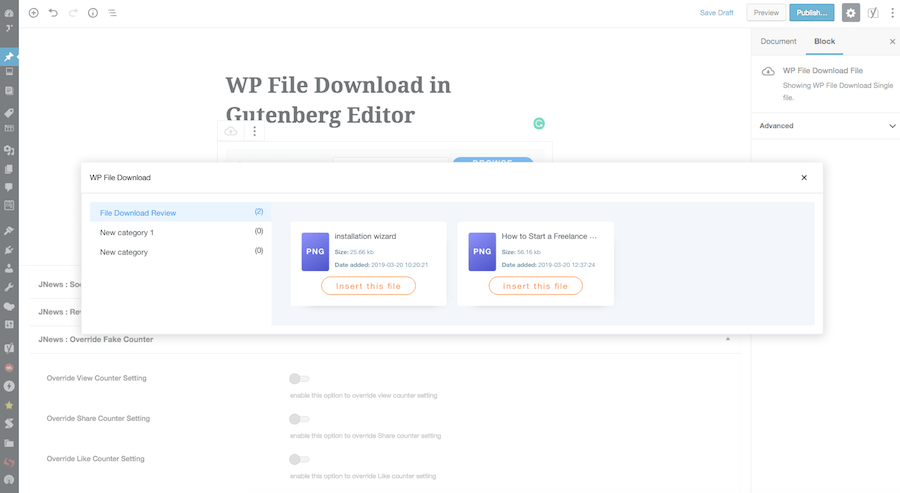
Task: Click the 25.66 kb size text
Action: [362, 252]
